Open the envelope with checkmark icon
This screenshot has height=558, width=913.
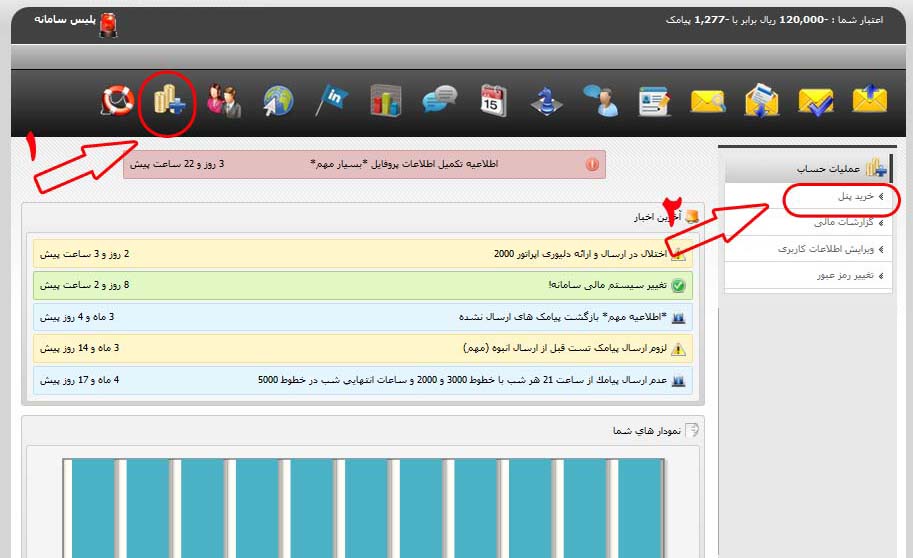tap(816, 102)
